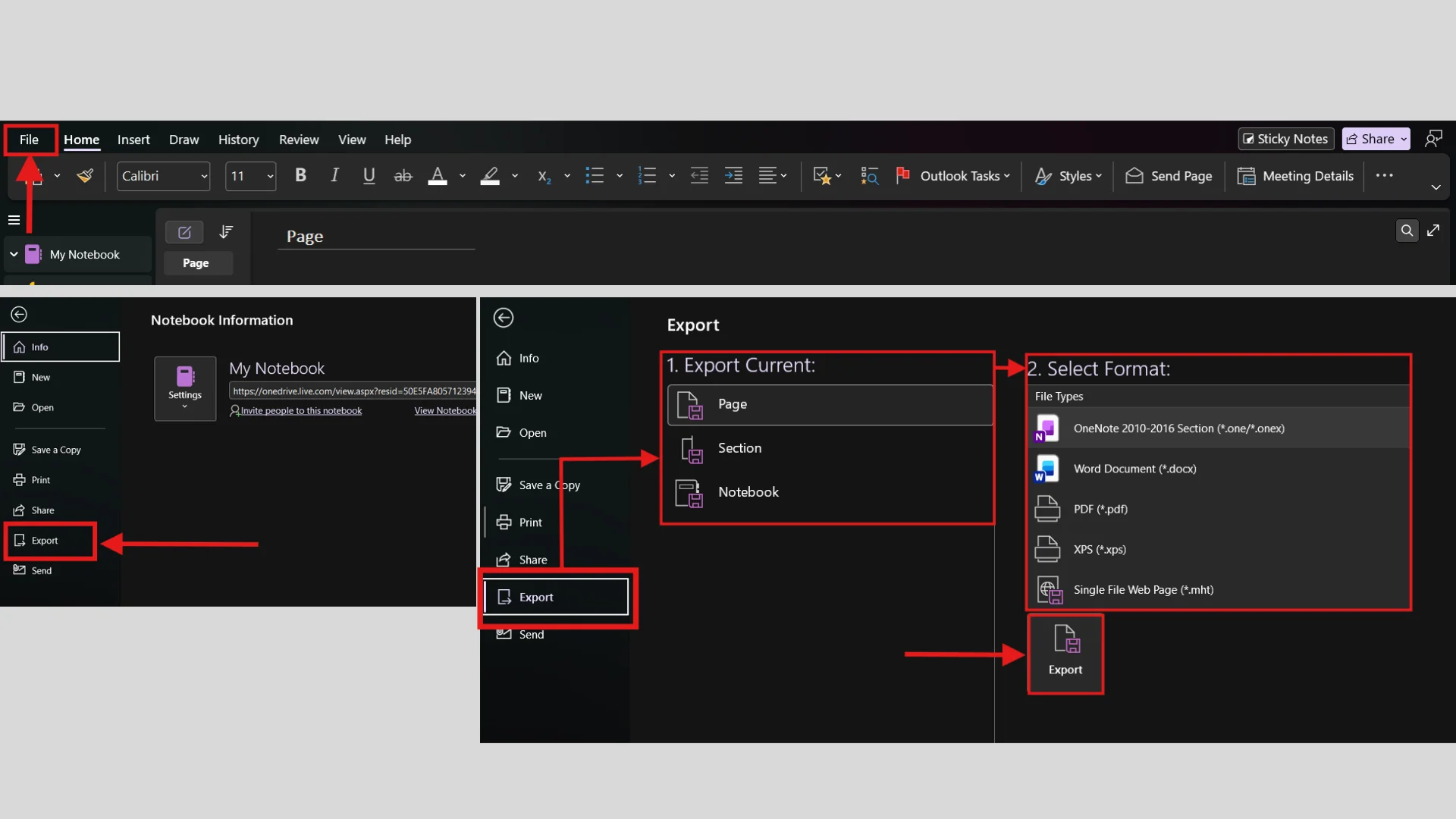Select the Word Document (*.docx) file type
1456x819 pixels.
pyautogui.click(x=1218, y=469)
